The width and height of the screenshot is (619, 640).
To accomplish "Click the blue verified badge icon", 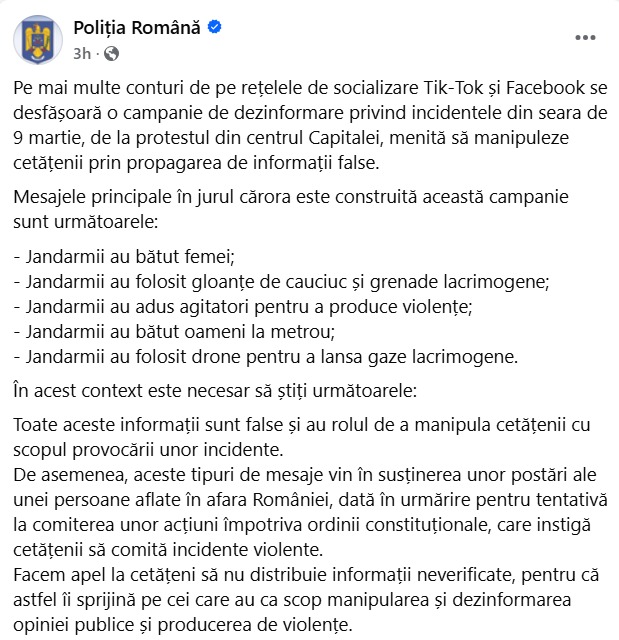I will [x=215, y=26].
